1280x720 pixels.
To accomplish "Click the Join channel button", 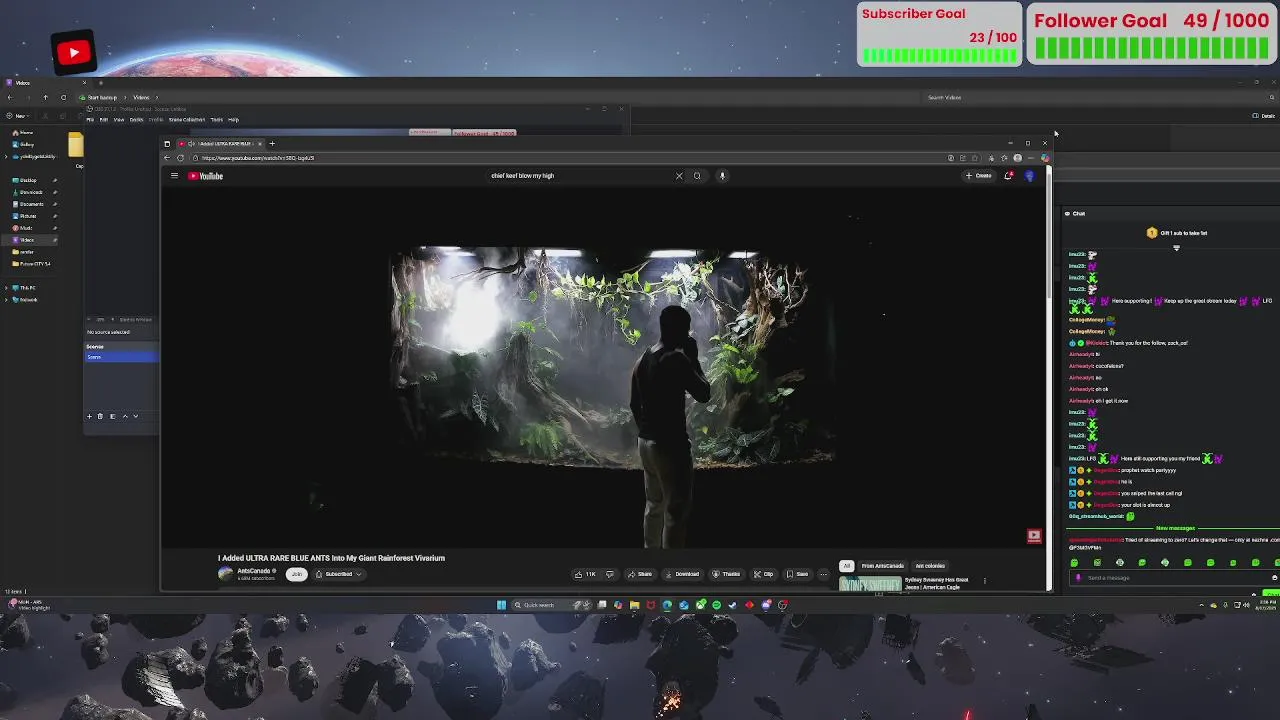I will pyautogui.click(x=296, y=574).
